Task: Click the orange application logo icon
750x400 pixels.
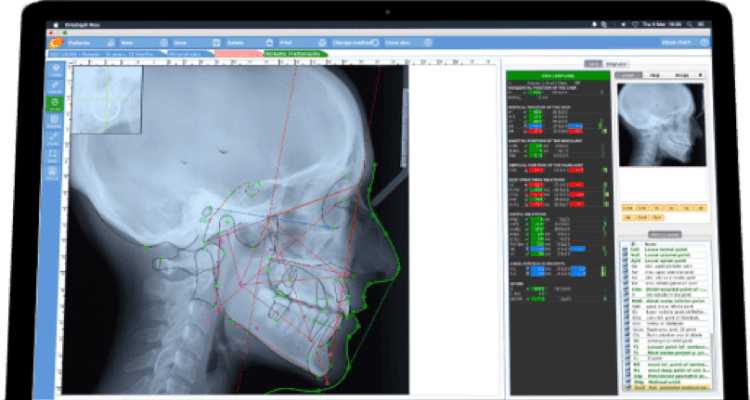Action: tap(56, 42)
